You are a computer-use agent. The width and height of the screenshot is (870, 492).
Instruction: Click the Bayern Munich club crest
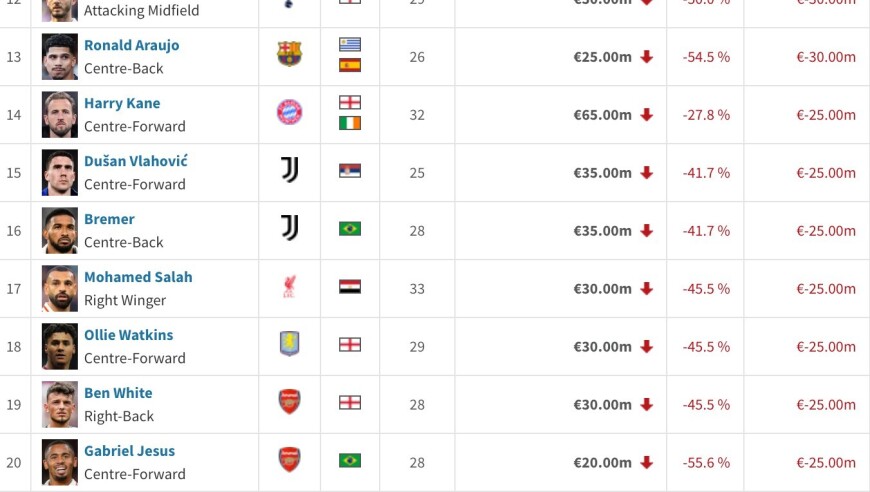(289, 113)
